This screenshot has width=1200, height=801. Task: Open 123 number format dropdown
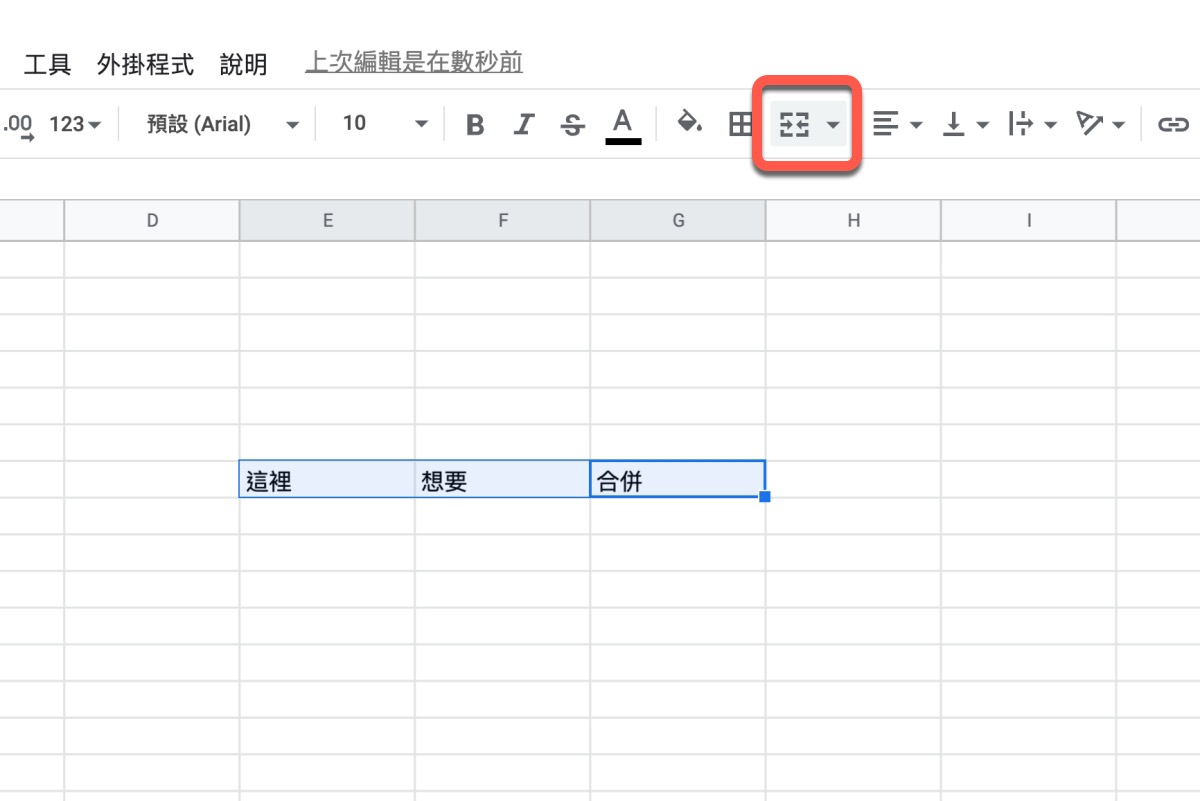coord(75,125)
